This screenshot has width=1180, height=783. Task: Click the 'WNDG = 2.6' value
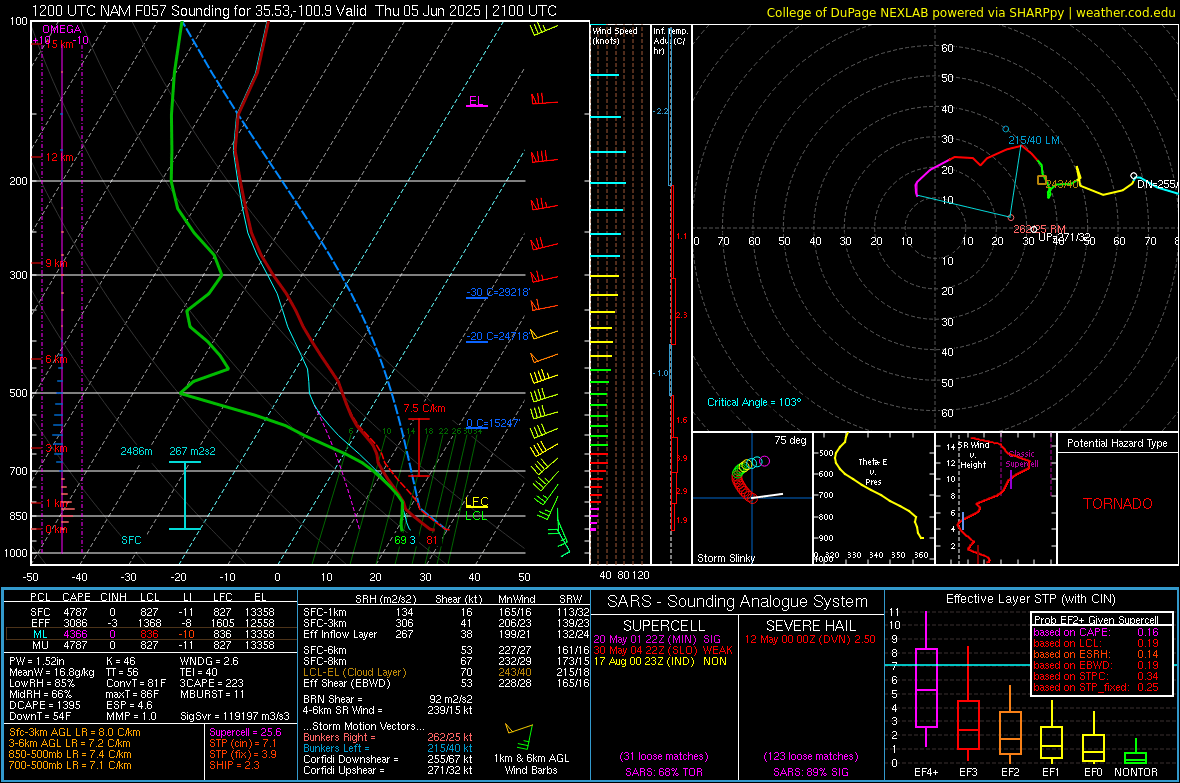coord(209,661)
